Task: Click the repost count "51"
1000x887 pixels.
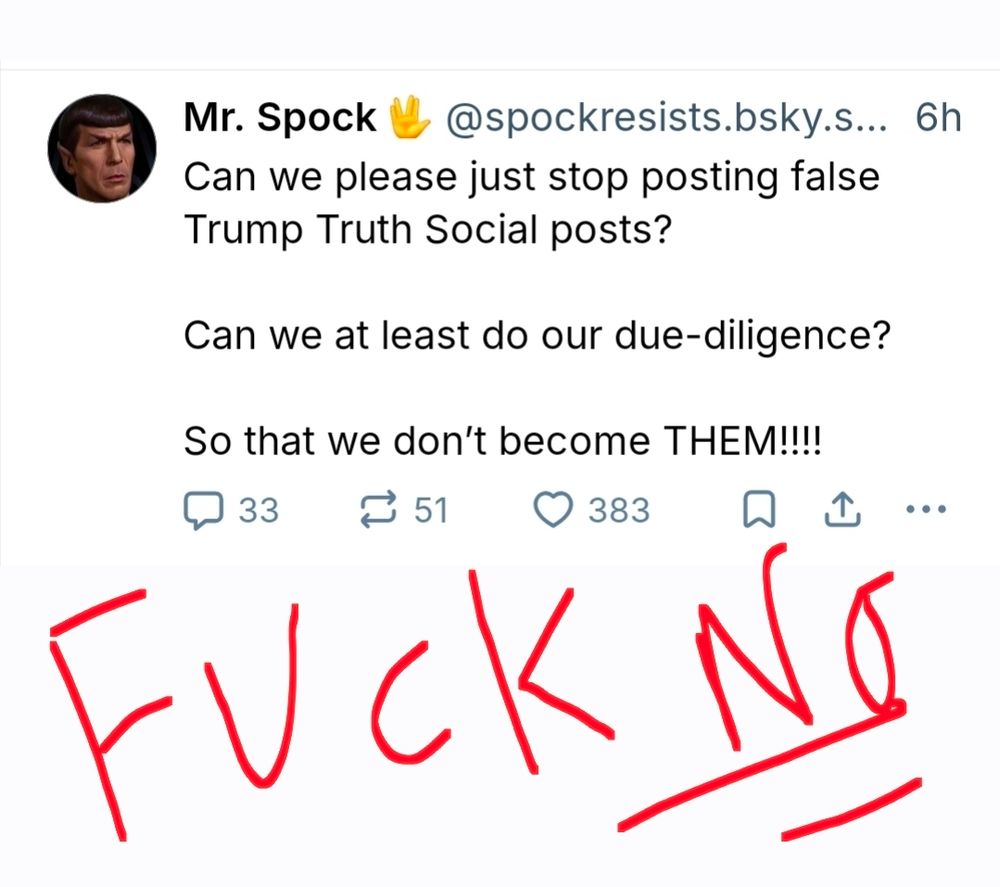Action: 430,511
